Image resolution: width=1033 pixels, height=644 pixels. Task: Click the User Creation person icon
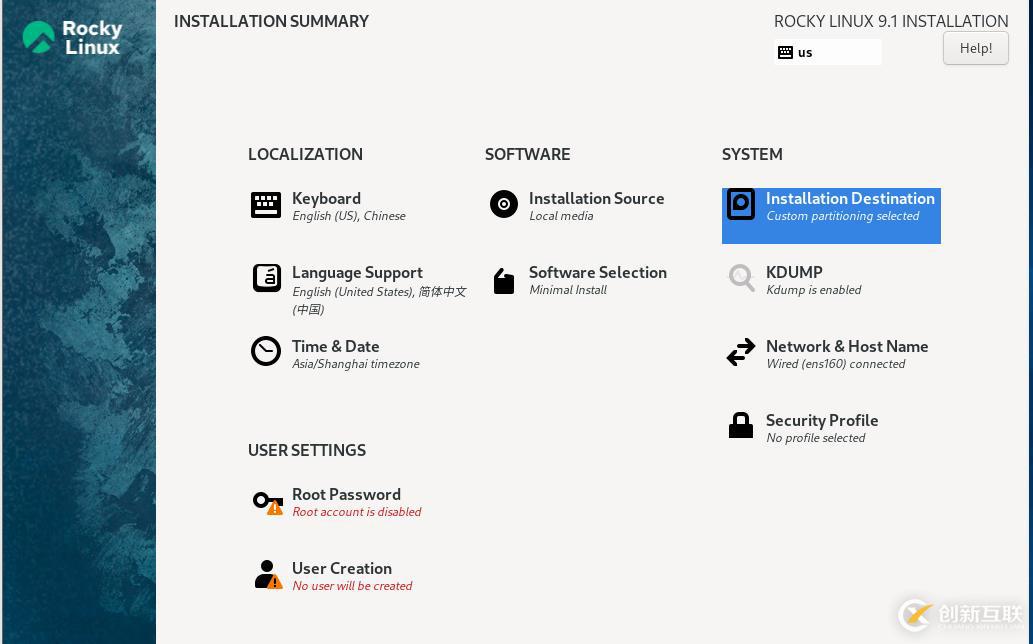[266, 575]
